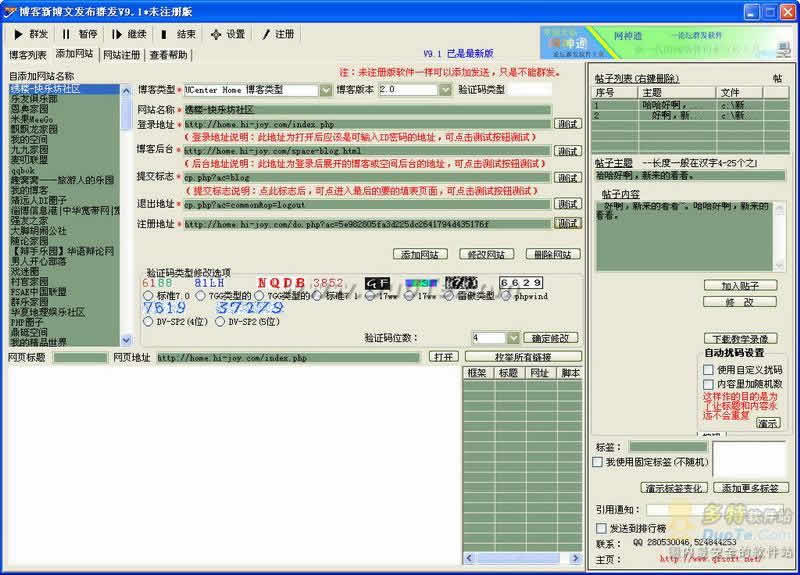
Task: Enable 使用自定义扰码 checkbox
Action: pyautogui.click(x=708, y=369)
